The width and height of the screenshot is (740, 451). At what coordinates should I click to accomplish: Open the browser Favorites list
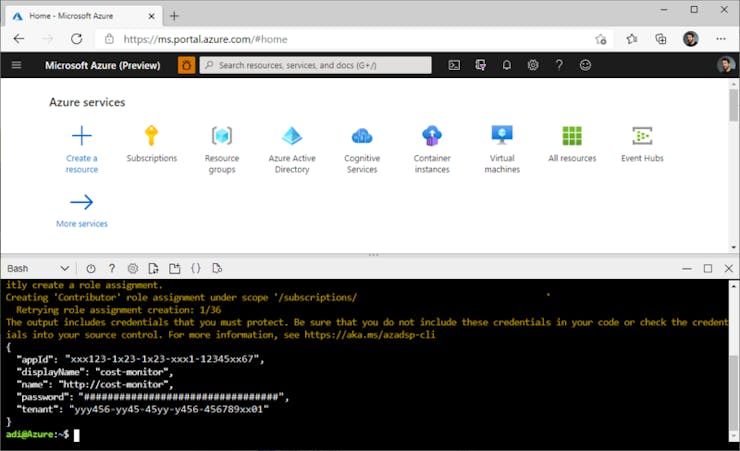632,39
